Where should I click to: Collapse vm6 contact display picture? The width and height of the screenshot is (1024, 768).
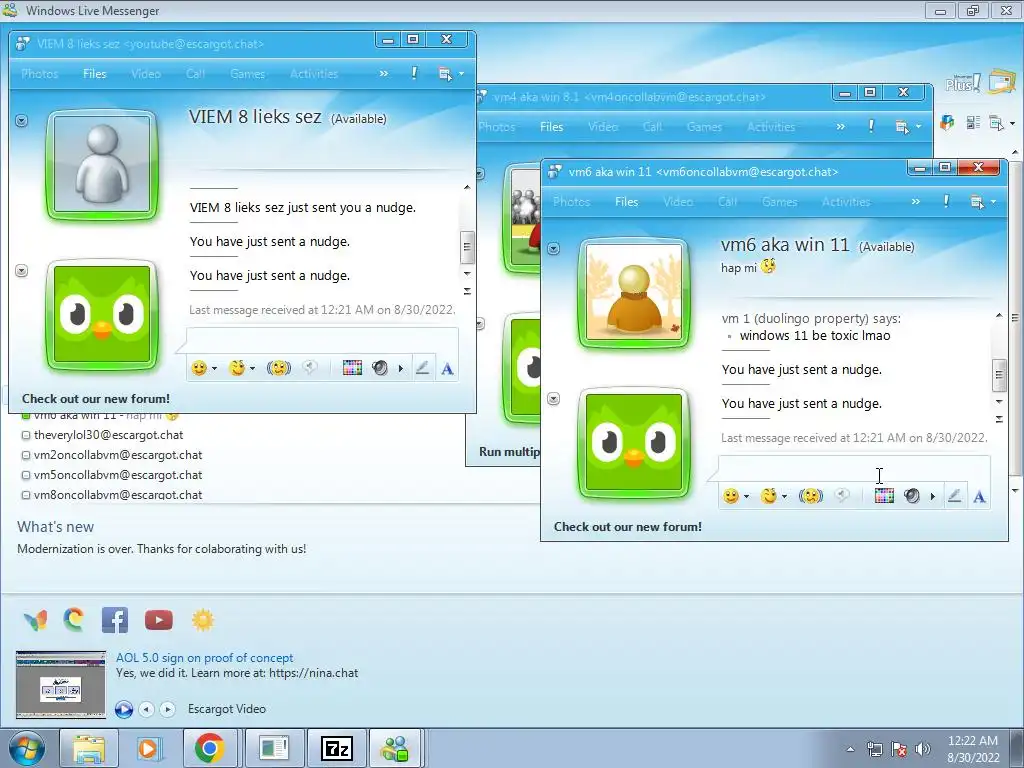point(553,249)
